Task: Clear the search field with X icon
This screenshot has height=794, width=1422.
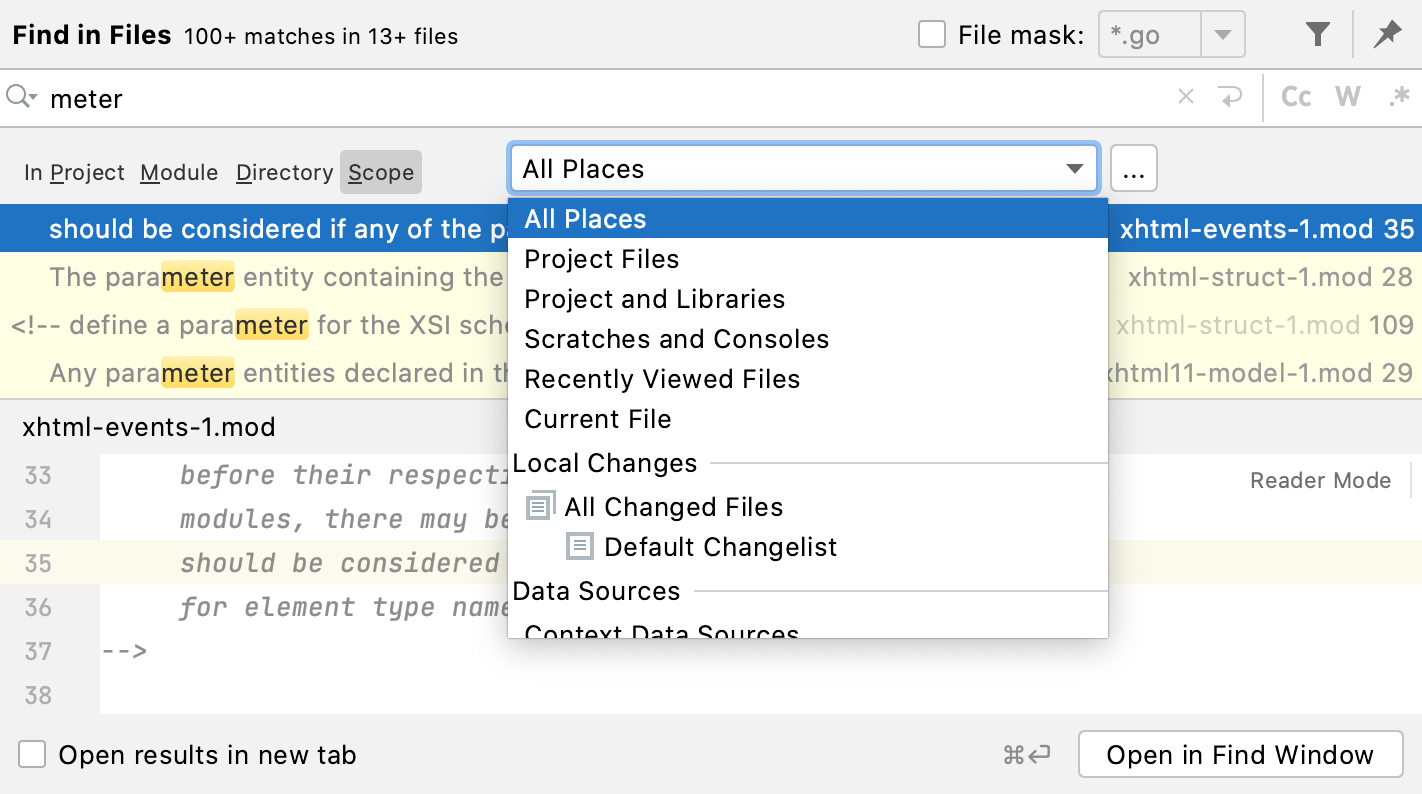Action: coord(1186,97)
